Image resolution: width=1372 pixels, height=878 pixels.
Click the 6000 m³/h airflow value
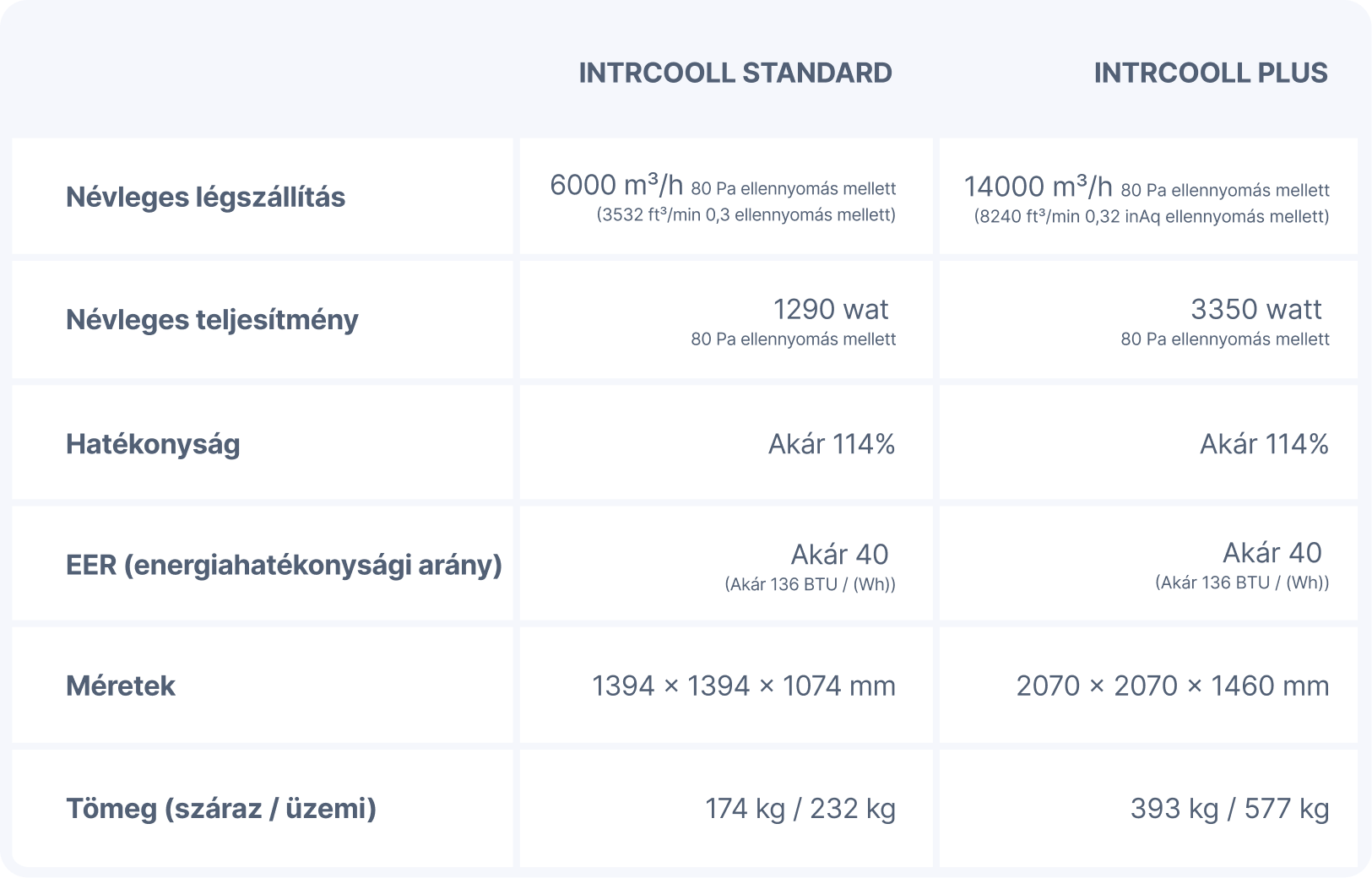coord(616,186)
